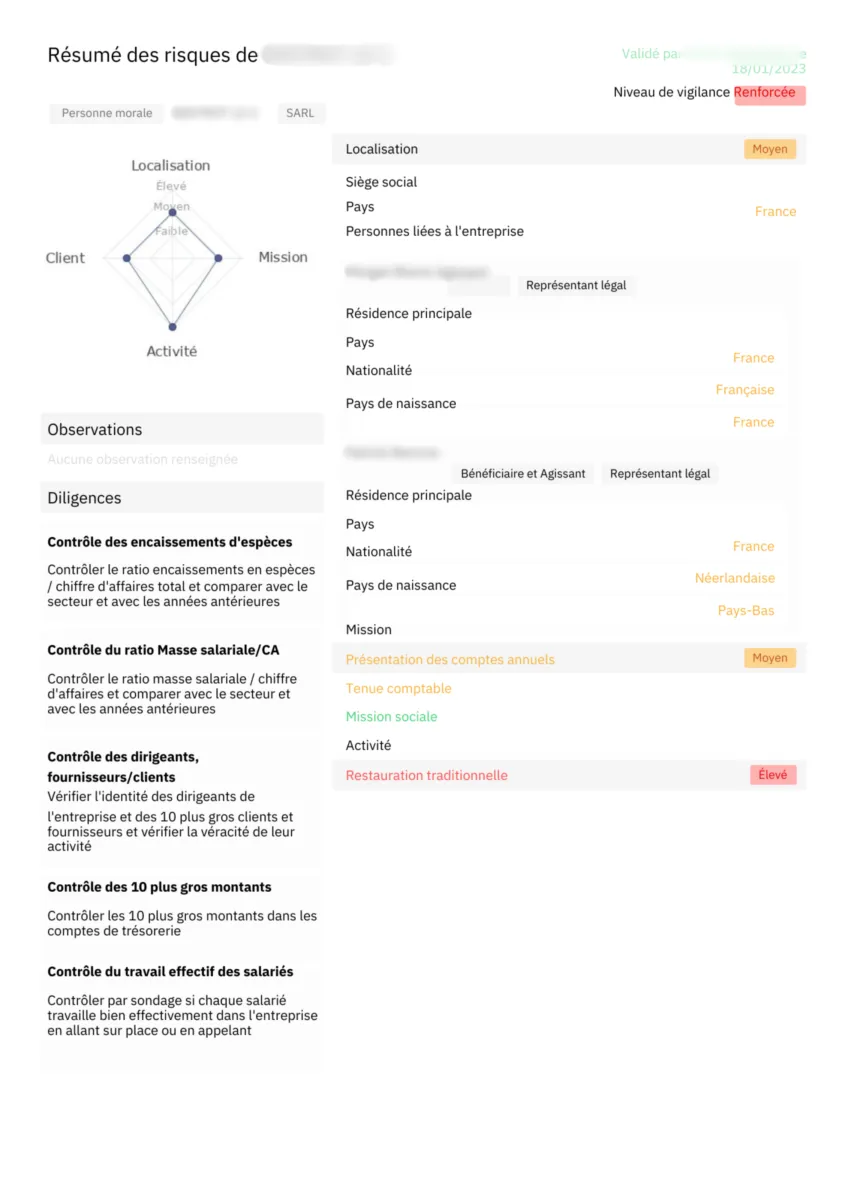Select the "Personne morale" tag
The width and height of the screenshot is (848, 1200).
click(107, 113)
